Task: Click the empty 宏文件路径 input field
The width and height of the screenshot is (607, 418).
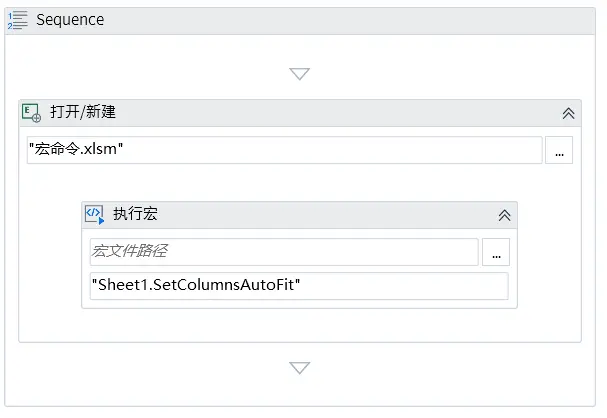Action: 284,252
